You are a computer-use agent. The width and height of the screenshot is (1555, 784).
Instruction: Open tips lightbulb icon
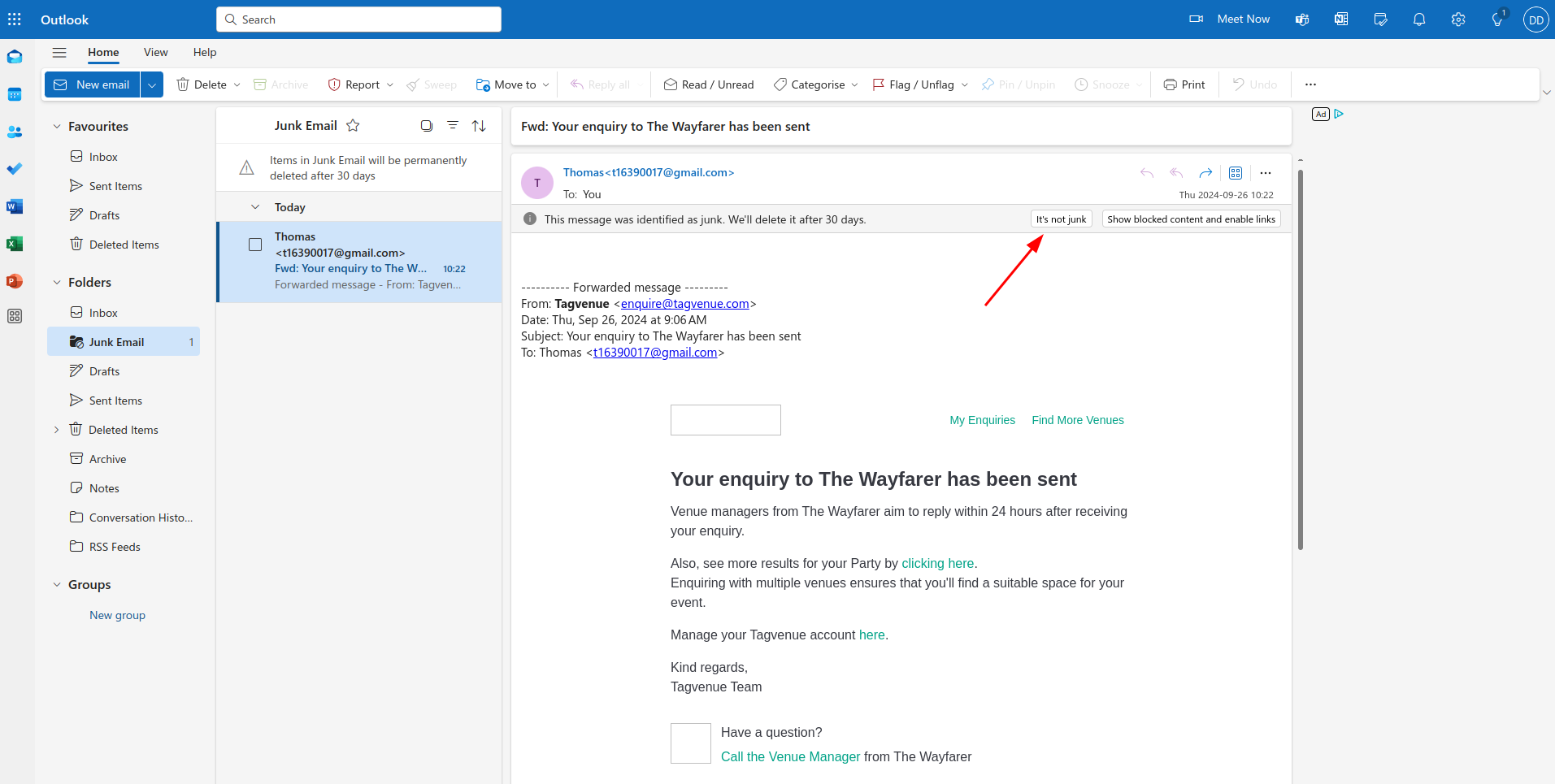click(x=1497, y=19)
